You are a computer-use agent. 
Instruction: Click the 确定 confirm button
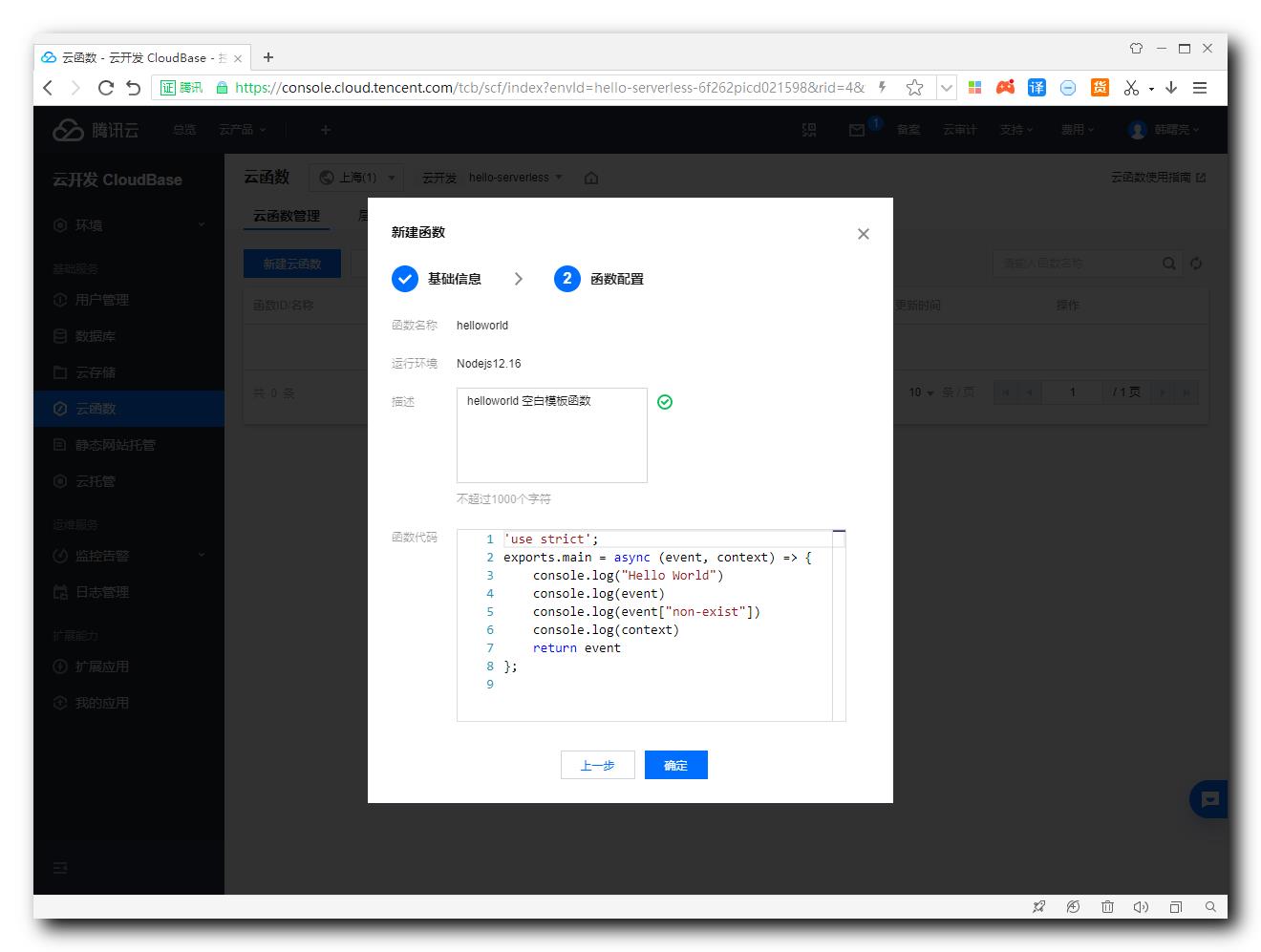tap(676, 765)
